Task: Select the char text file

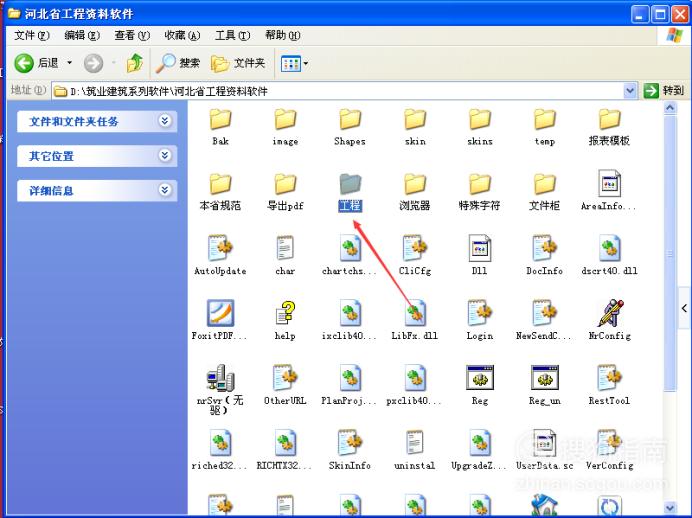Action: [285, 256]
